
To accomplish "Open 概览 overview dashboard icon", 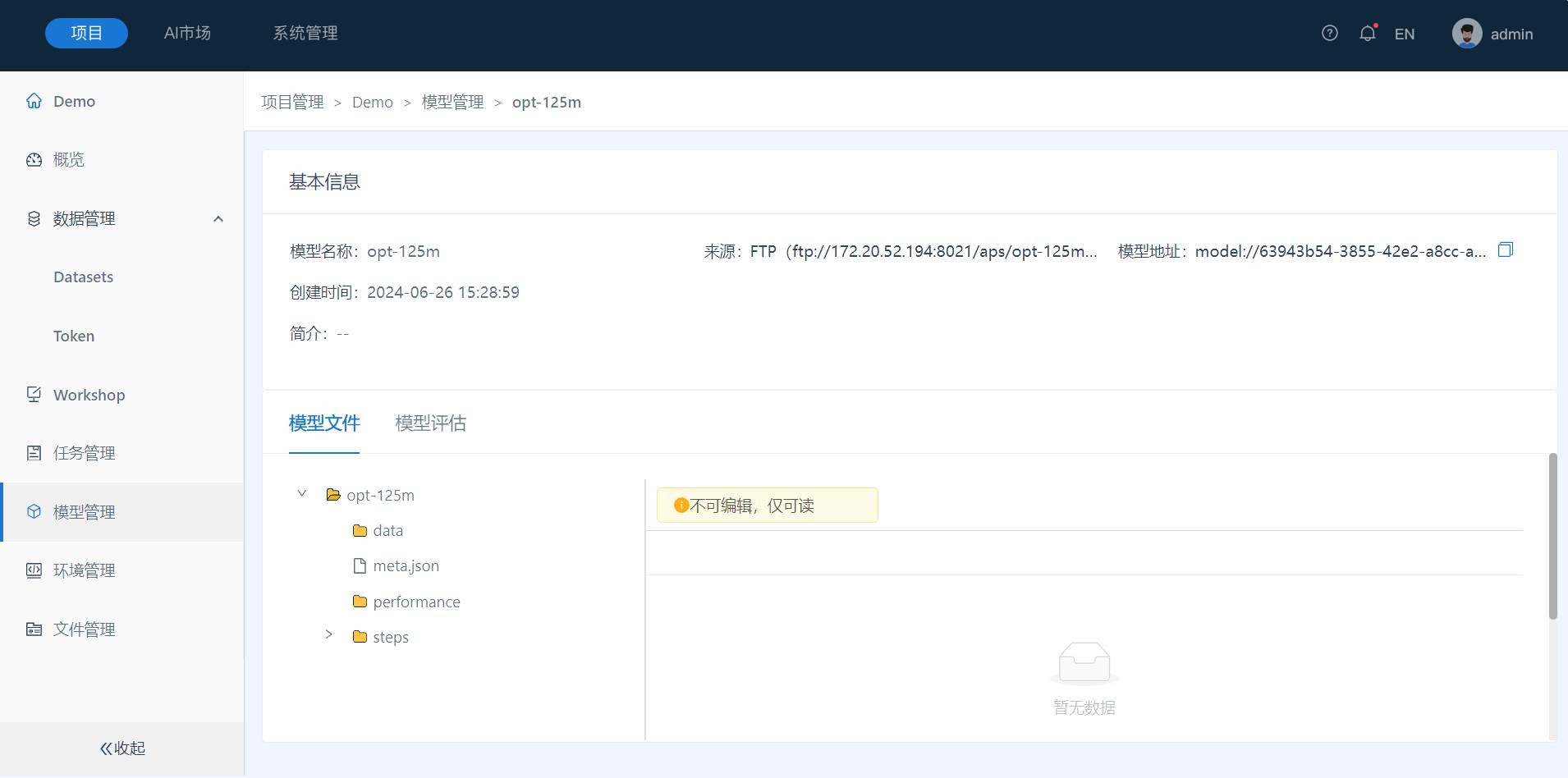I will 34,160.
